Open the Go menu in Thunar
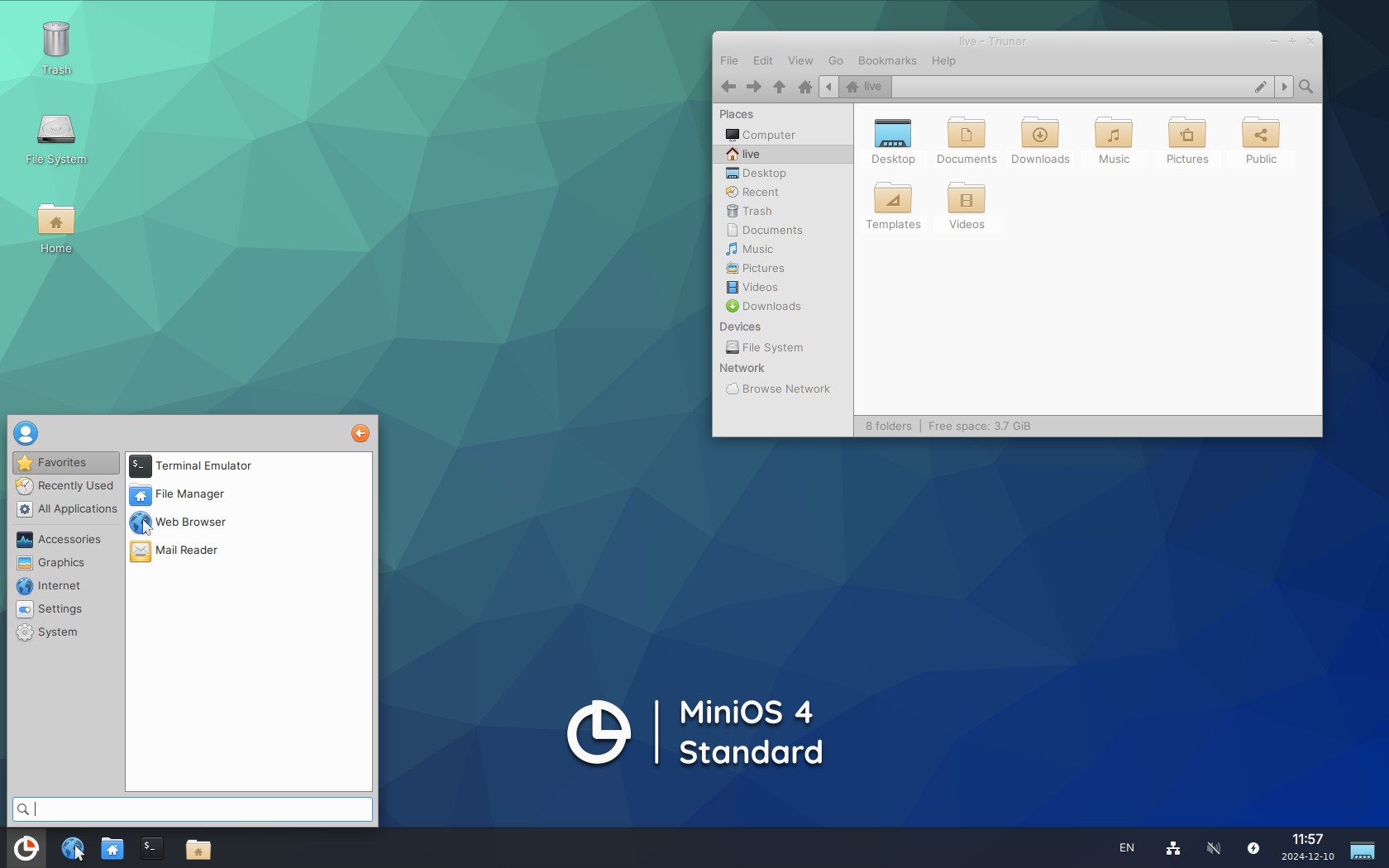Viewport: 1389px width, 868px height. tap(836, 61)
